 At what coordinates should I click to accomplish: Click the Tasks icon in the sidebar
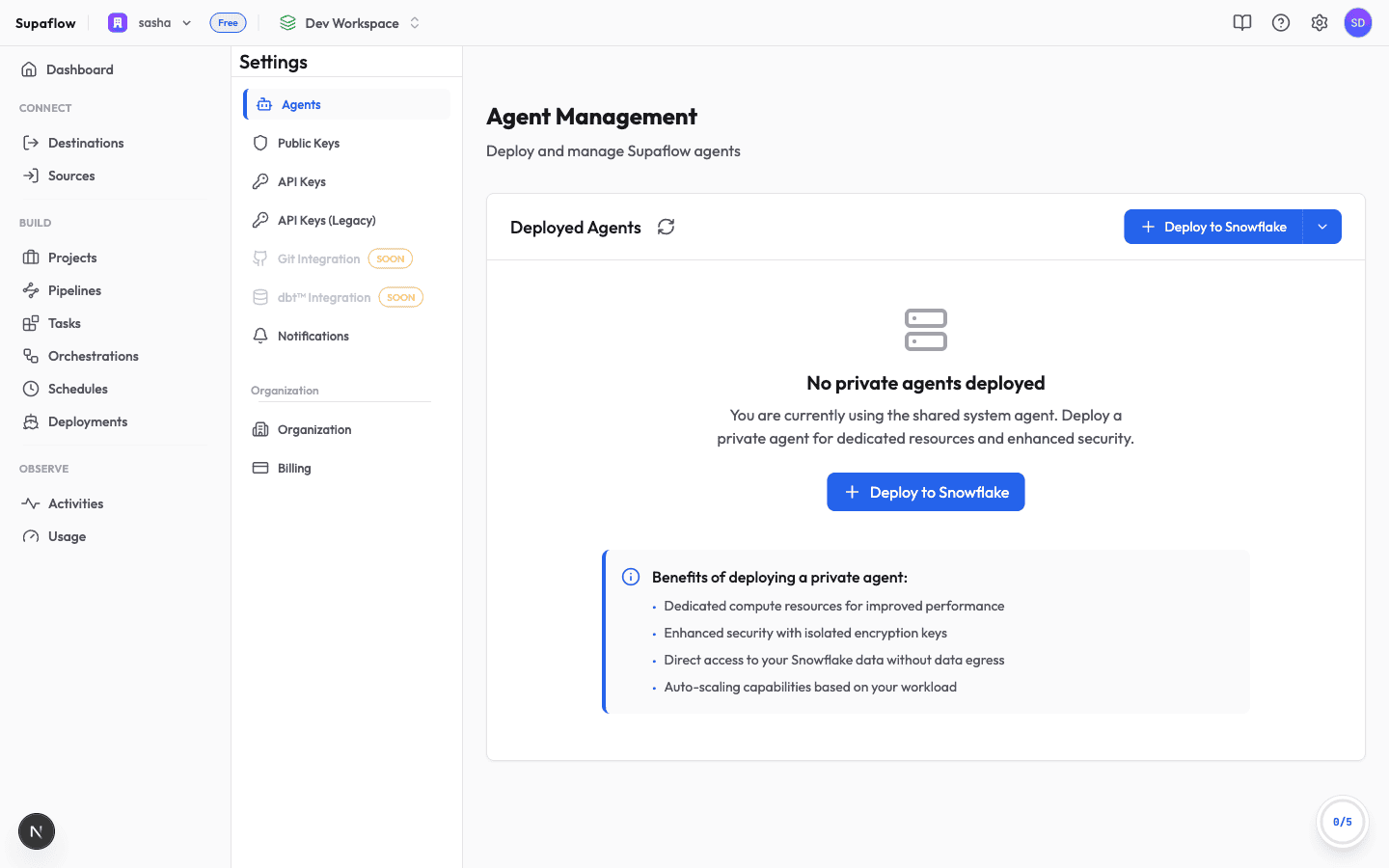pos(31,323)
